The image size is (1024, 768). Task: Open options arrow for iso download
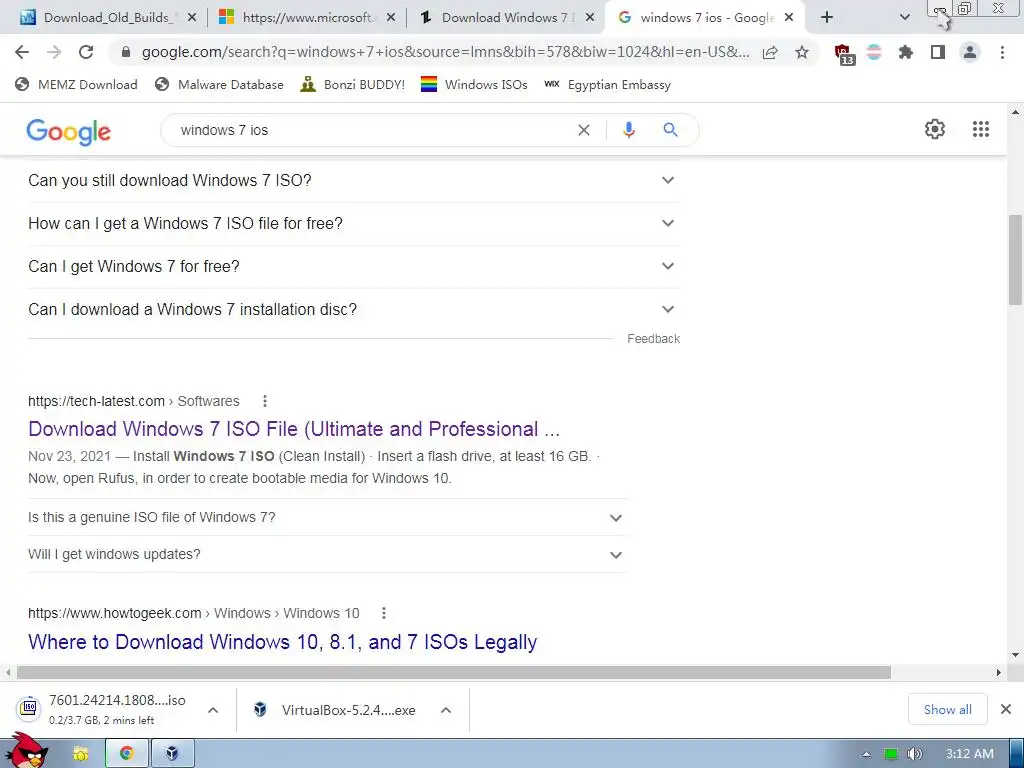pos(213,710)
